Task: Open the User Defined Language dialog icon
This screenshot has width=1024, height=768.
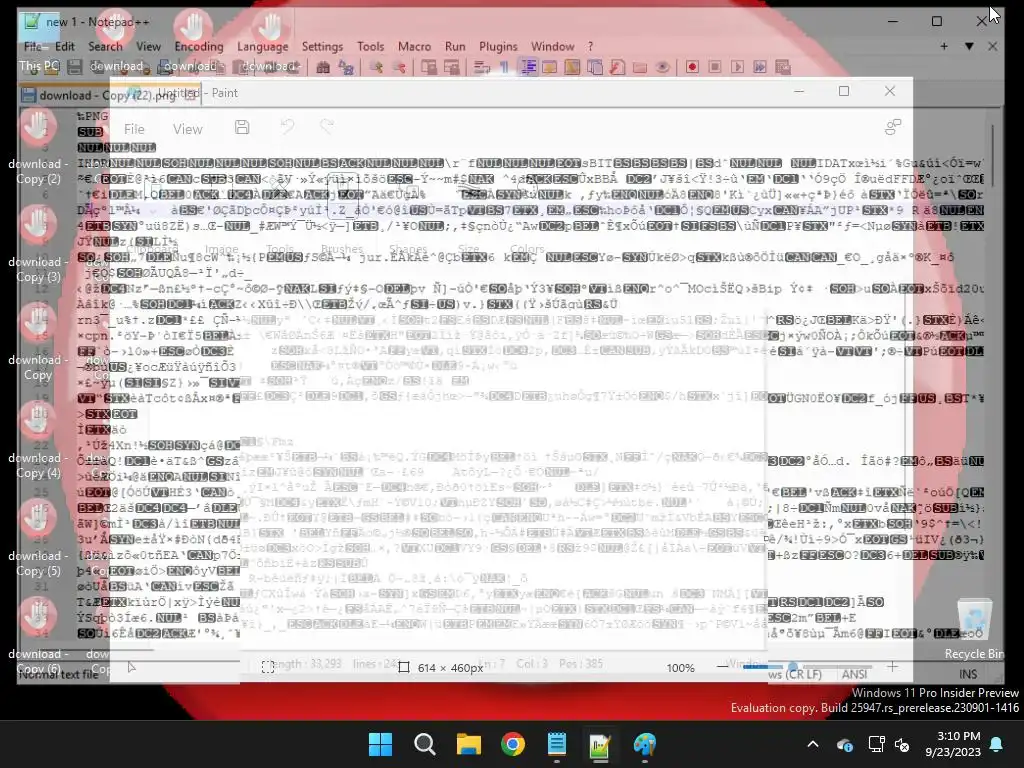Action: (x=550, y=67)
